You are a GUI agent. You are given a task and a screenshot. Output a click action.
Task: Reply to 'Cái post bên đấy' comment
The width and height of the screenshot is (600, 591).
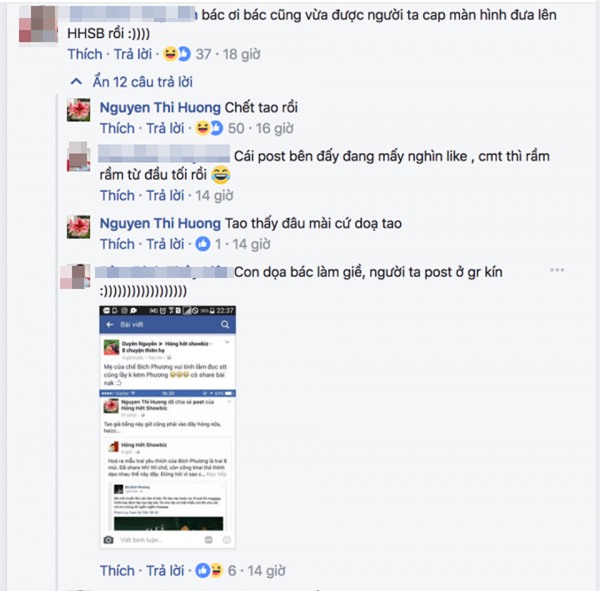coord(165,196)
